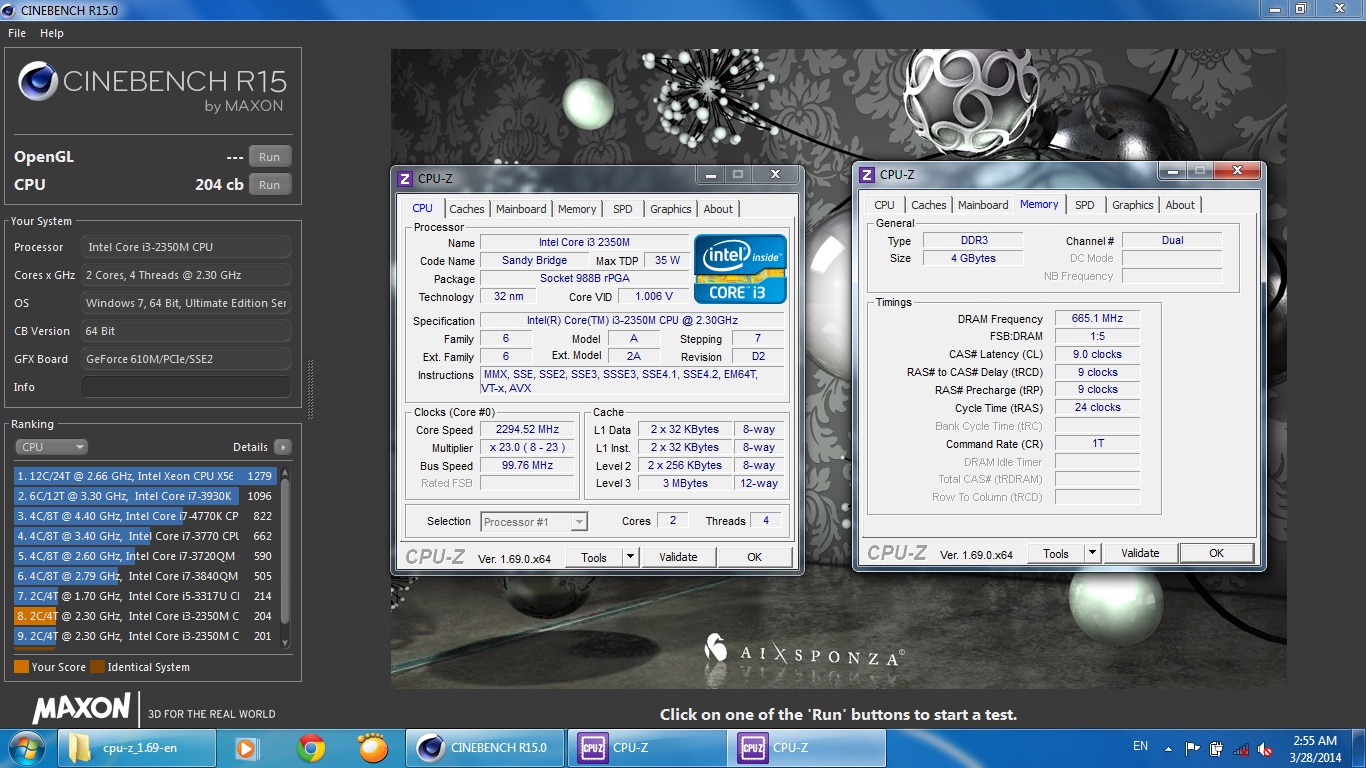Click the ranking list scrollbar thumb
This screenshot has height=768, width=1366.
285,552
